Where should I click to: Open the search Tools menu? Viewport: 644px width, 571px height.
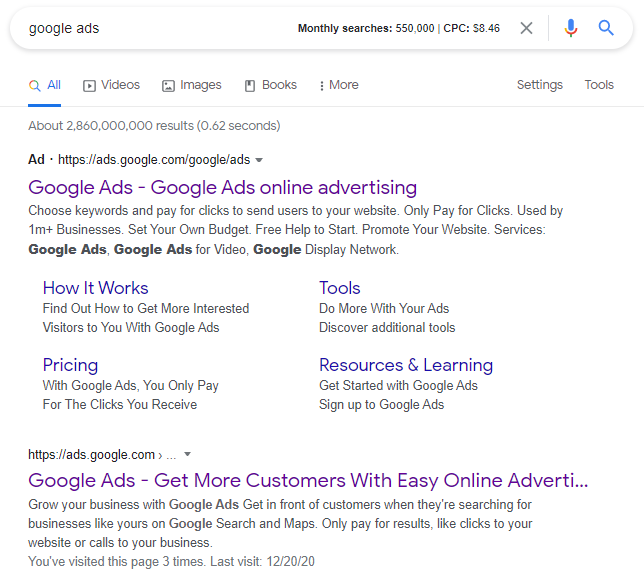[x=599, y=85]
